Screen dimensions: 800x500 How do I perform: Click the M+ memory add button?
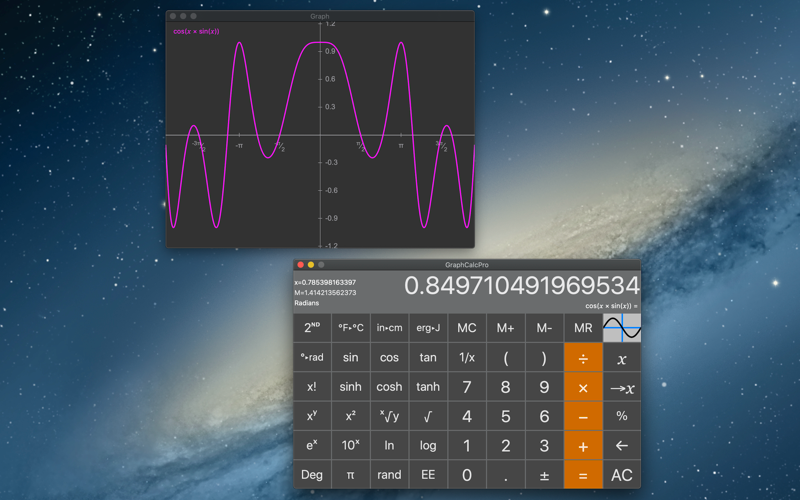click(505, 328)
